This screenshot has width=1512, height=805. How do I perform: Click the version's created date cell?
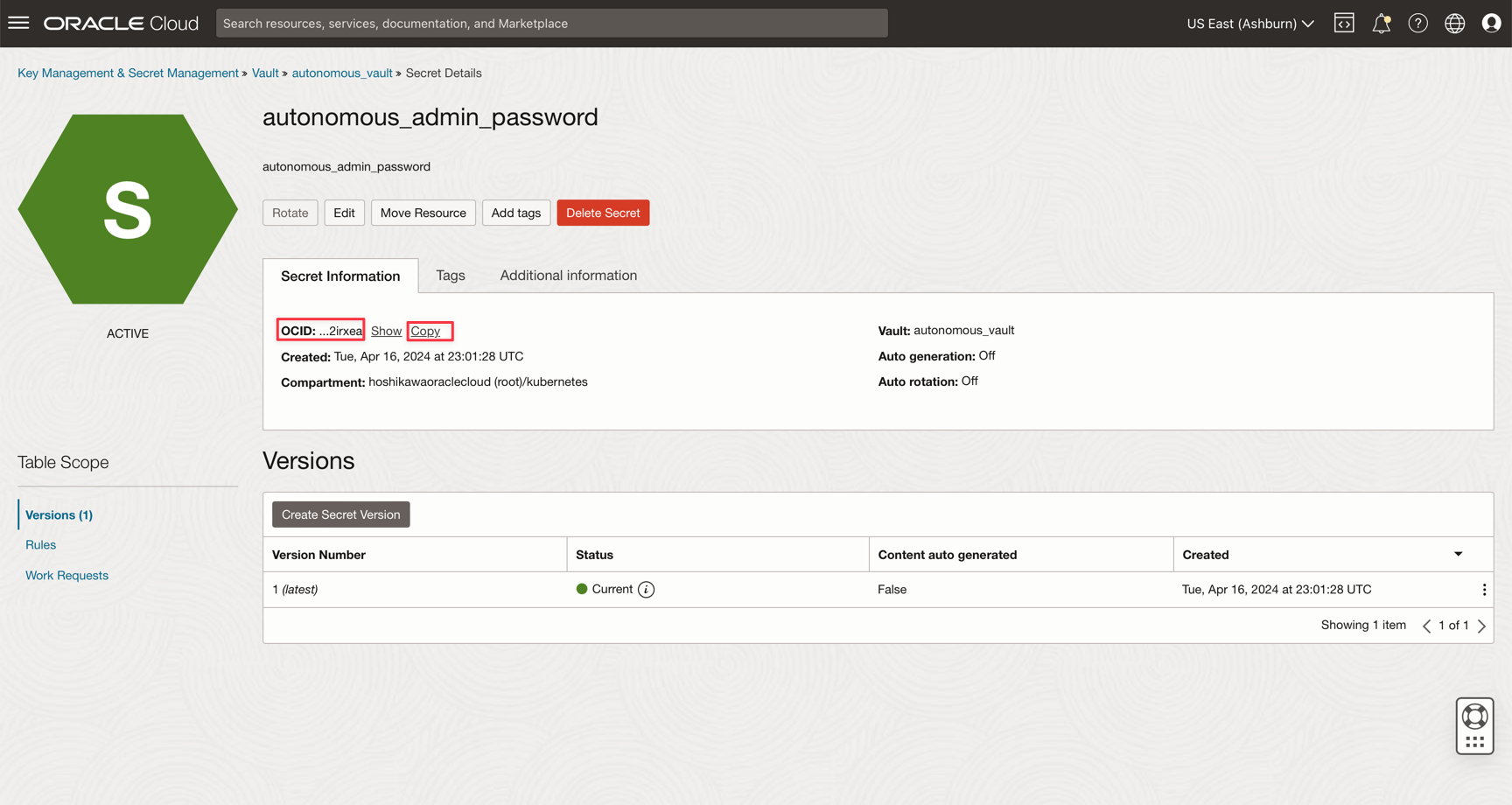pos(1277,590)
